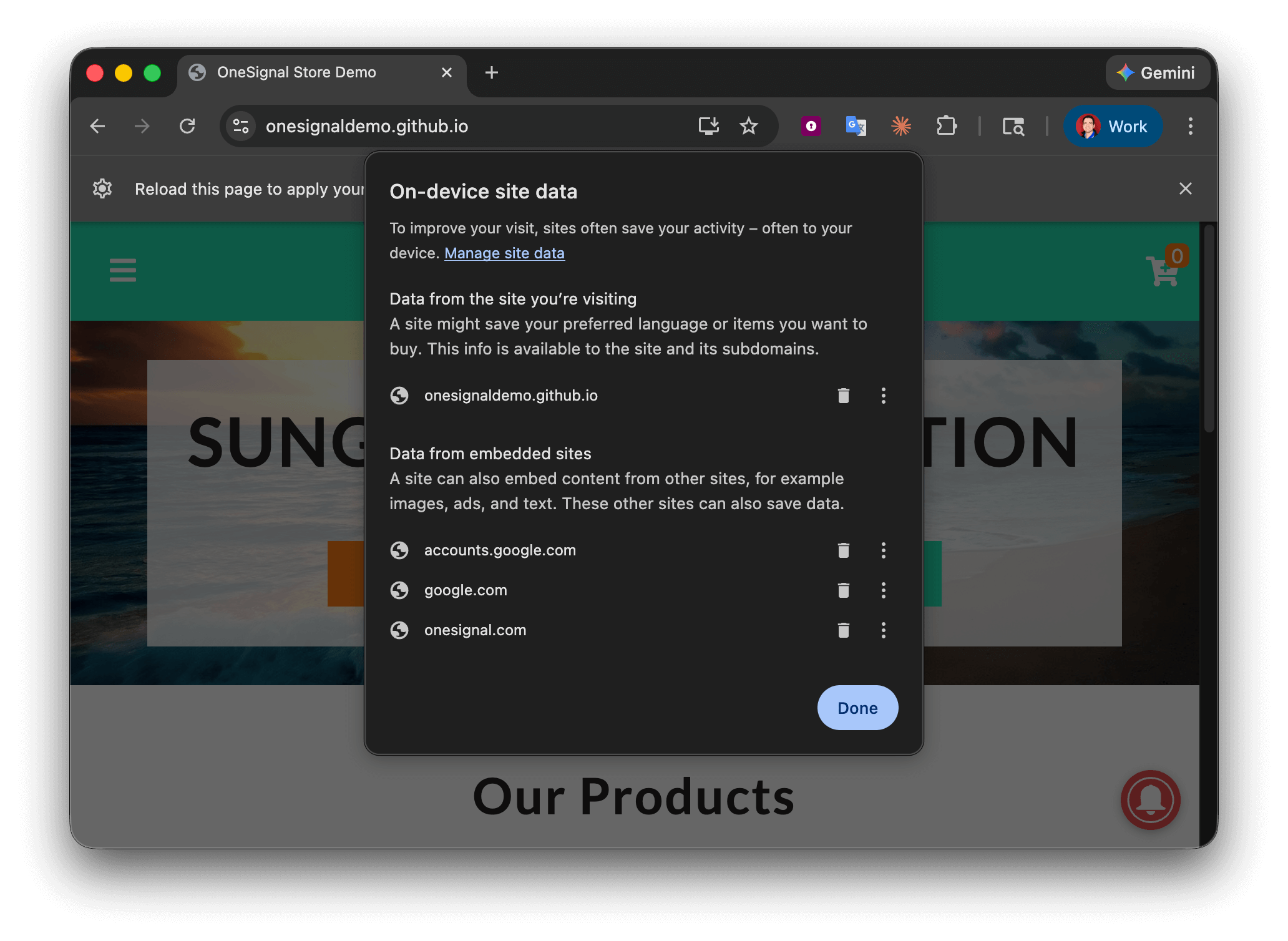Select the OneSignal Store Demo tab
This screenshot has width=1288, height=941.
[x=296, y=72]
